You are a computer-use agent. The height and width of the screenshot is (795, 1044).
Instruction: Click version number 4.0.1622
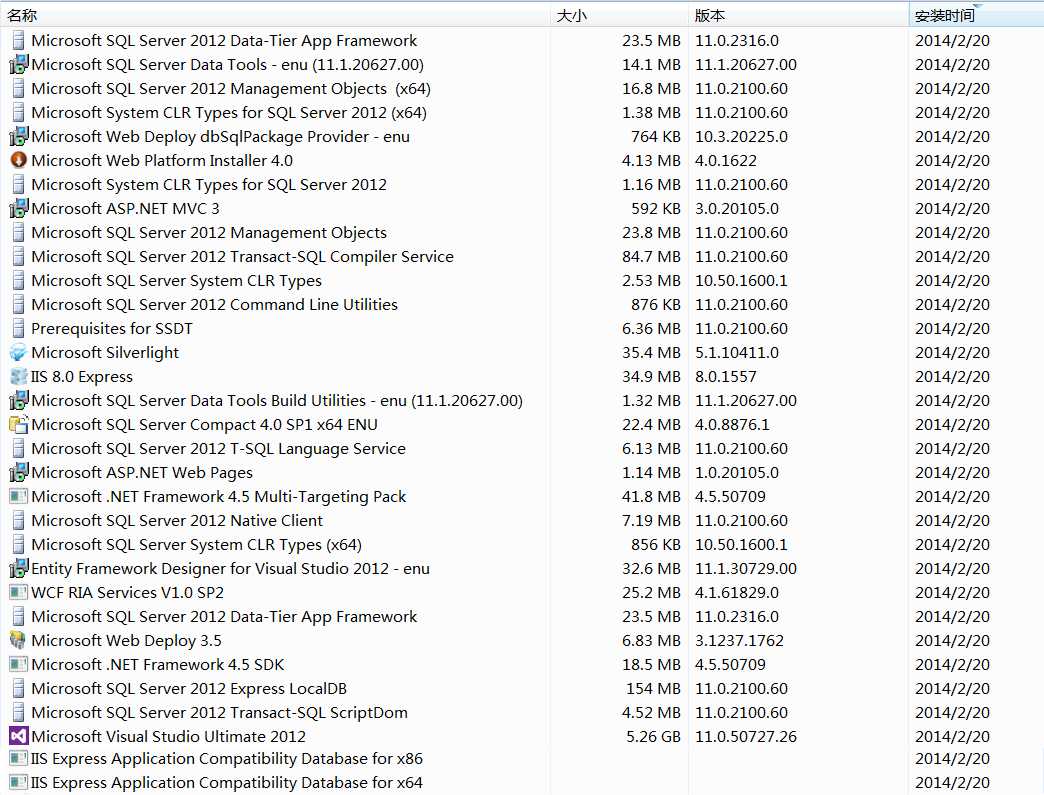[726, 160]
